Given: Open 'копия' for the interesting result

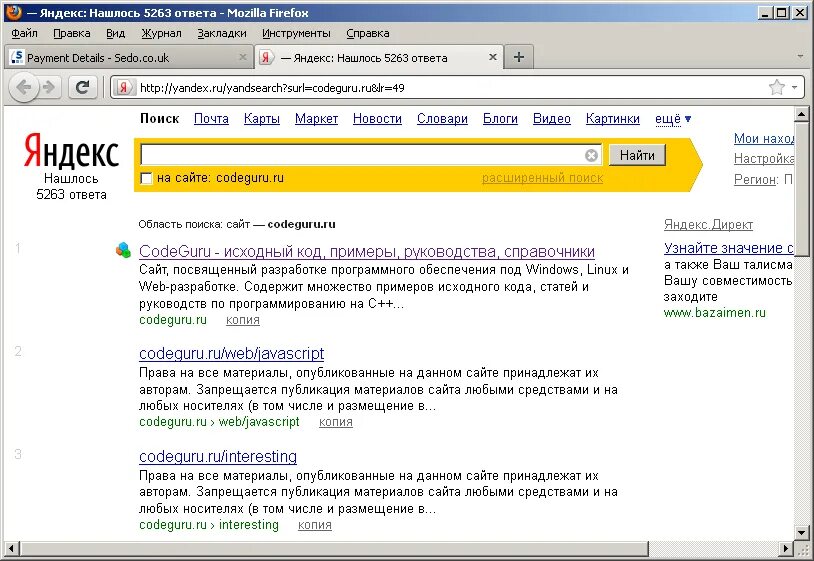Looking at the screenshot, I should click(x=315, y=525).
